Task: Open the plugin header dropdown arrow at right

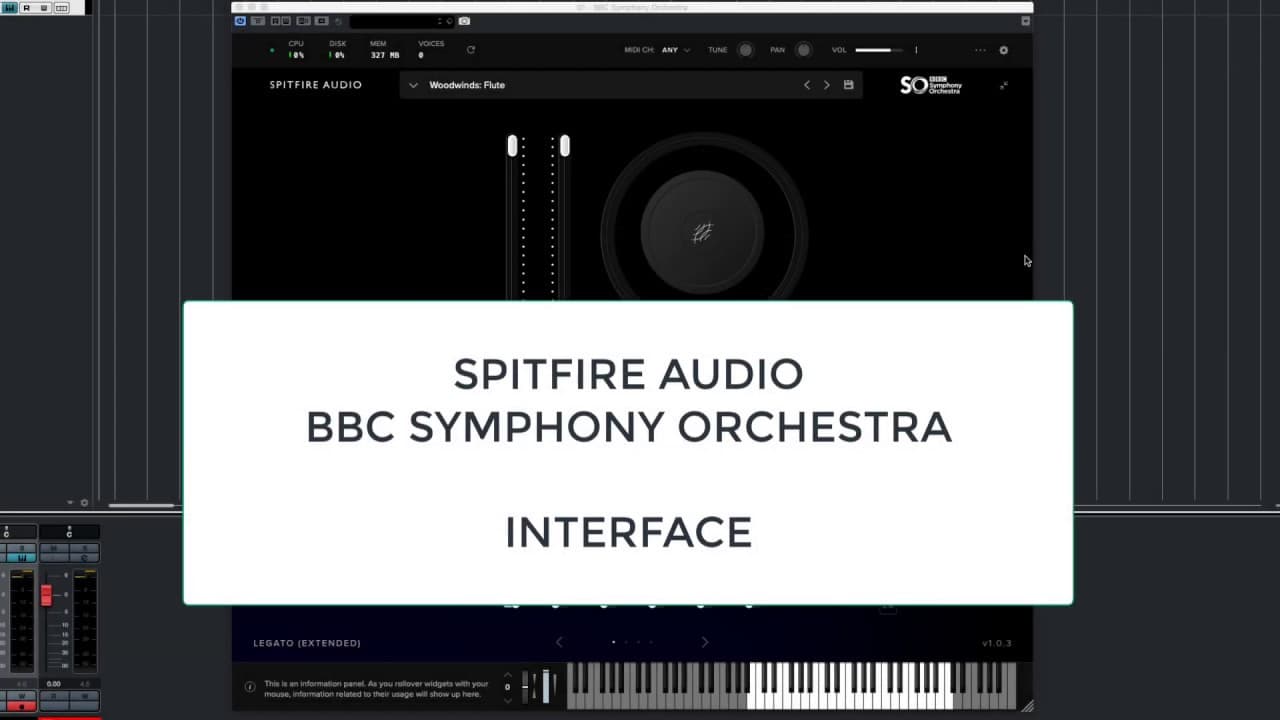Action: (x=1025, y=21)
